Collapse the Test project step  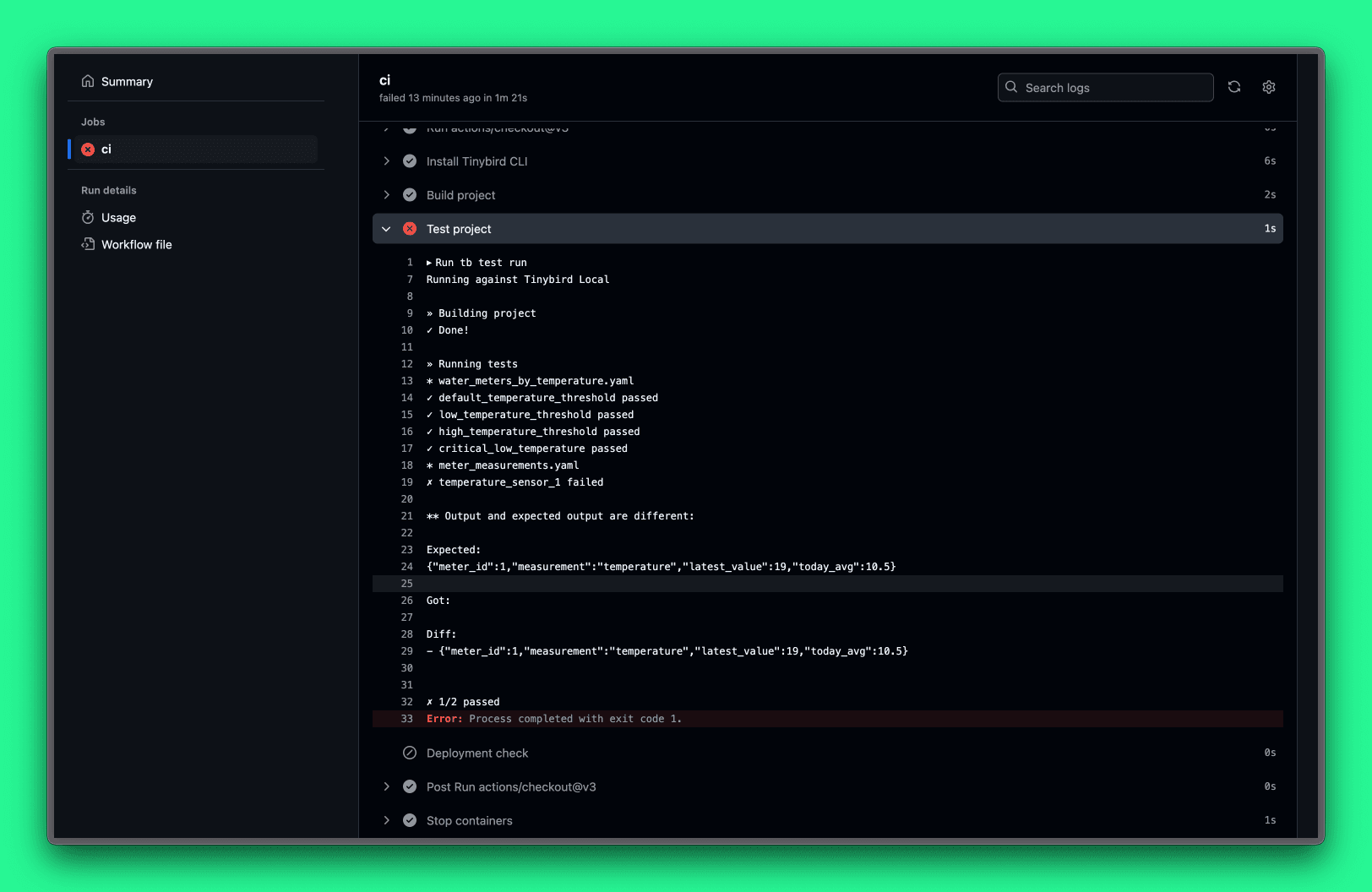click(x=386, y=229)
